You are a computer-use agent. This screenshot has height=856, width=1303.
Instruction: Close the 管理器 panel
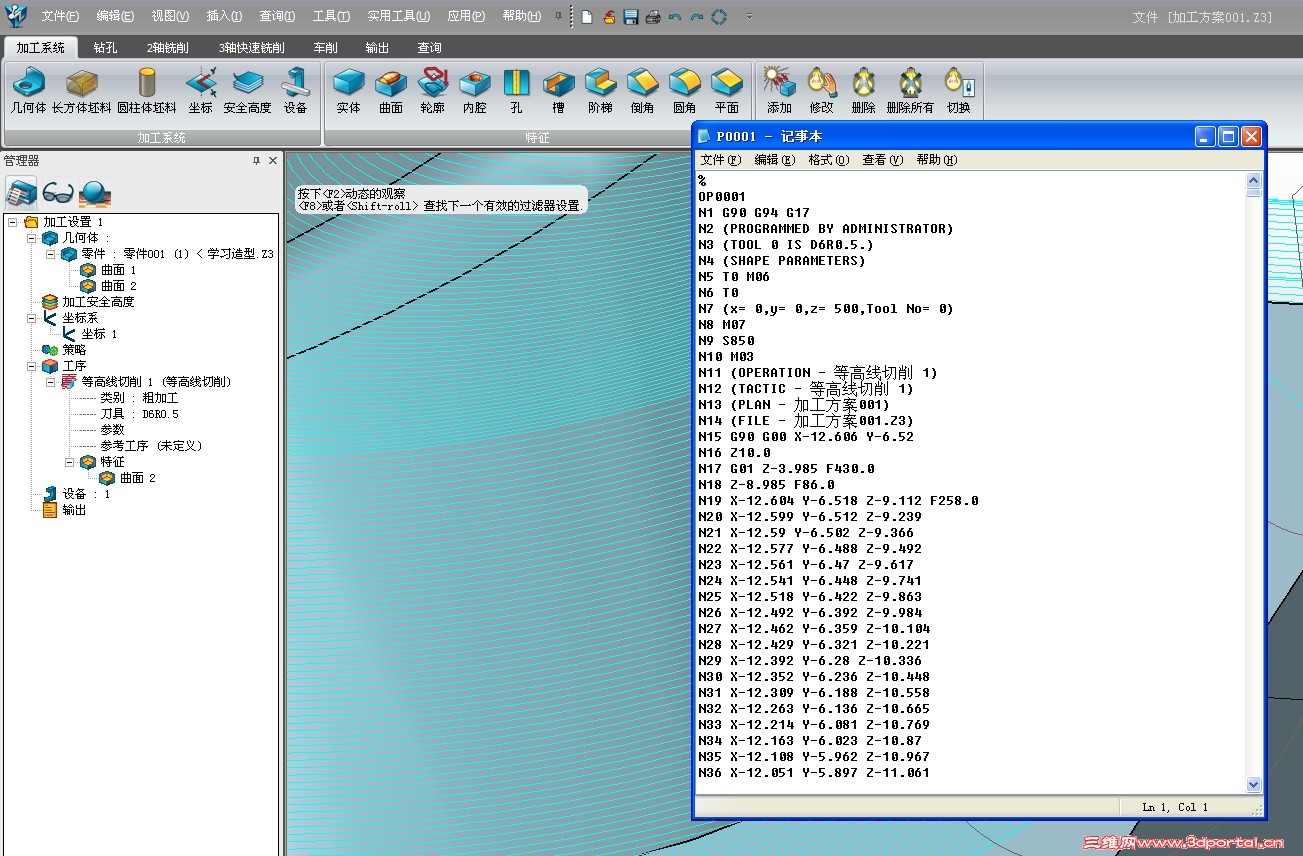click(273, 160)
